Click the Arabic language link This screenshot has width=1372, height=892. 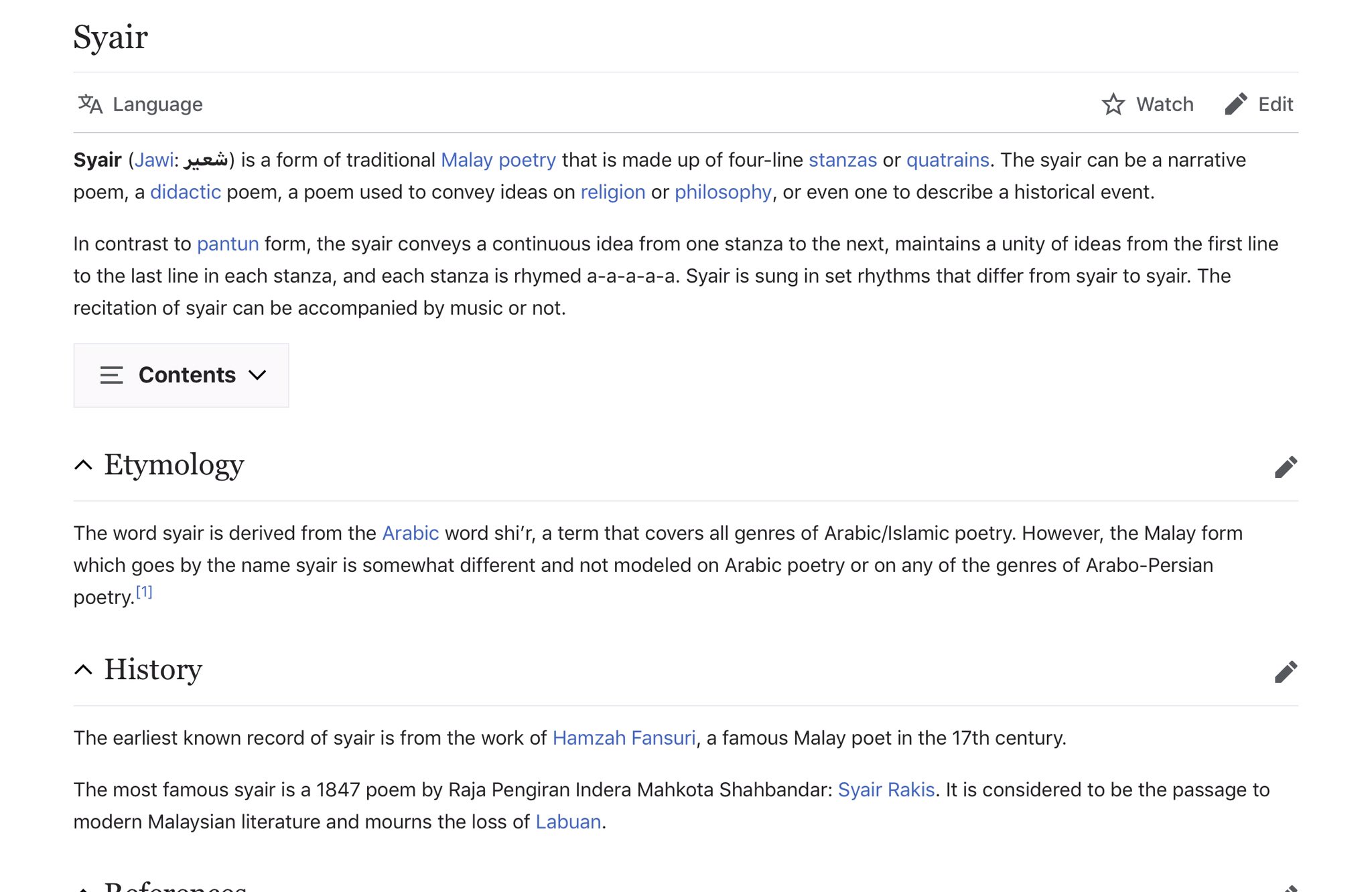pyautogui.click(x=410, y=533)
